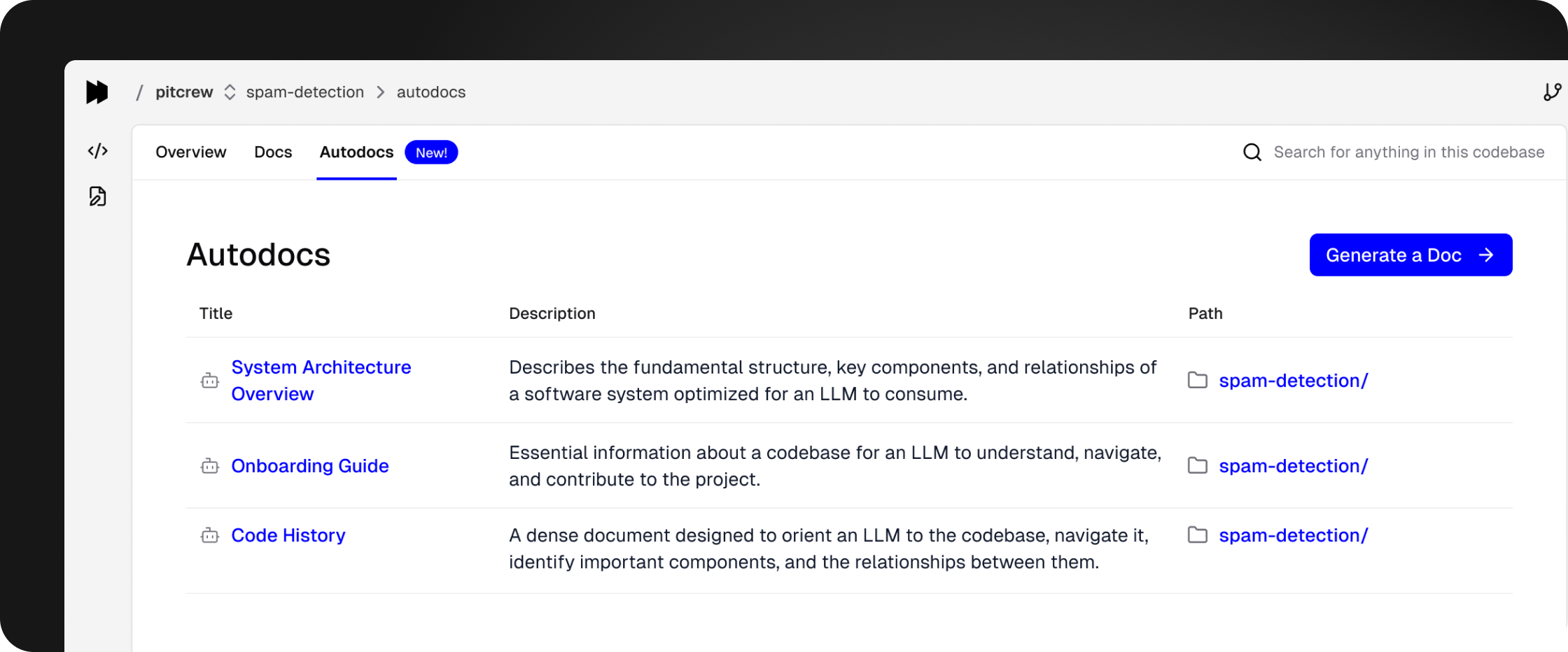Click robot icon beside Onboarding Guide
The height and width of the screenshot is (652, 1568).
click(x=209, y=466)
